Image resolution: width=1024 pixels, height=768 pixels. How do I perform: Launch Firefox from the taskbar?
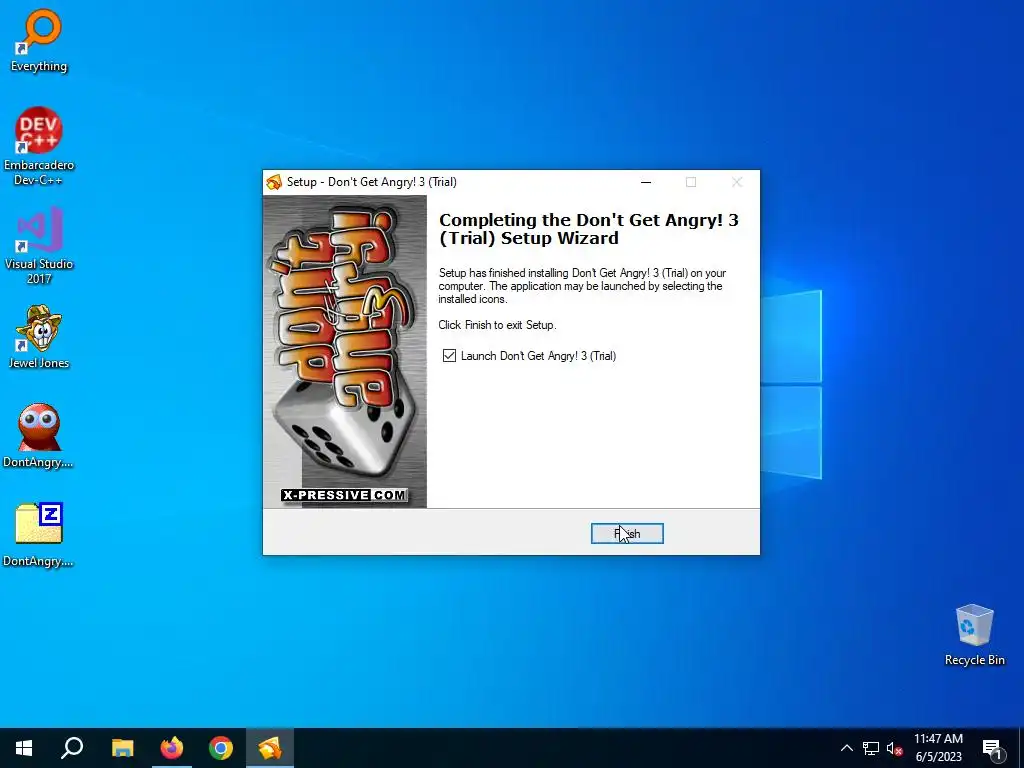[172, 748]
